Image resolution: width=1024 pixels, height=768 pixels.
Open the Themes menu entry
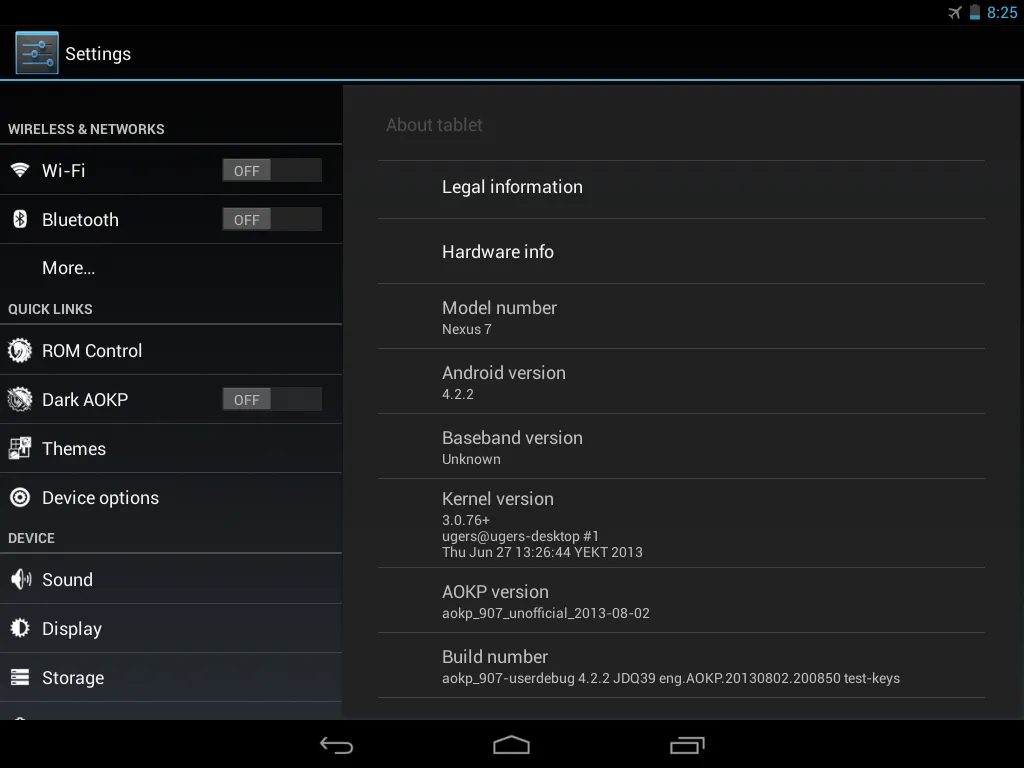pos(171,449)
